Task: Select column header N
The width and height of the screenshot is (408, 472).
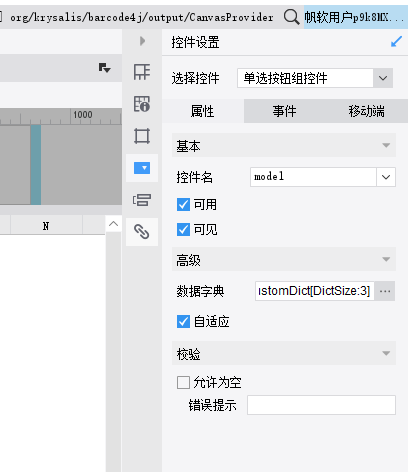Action: [x=46, y=226]
